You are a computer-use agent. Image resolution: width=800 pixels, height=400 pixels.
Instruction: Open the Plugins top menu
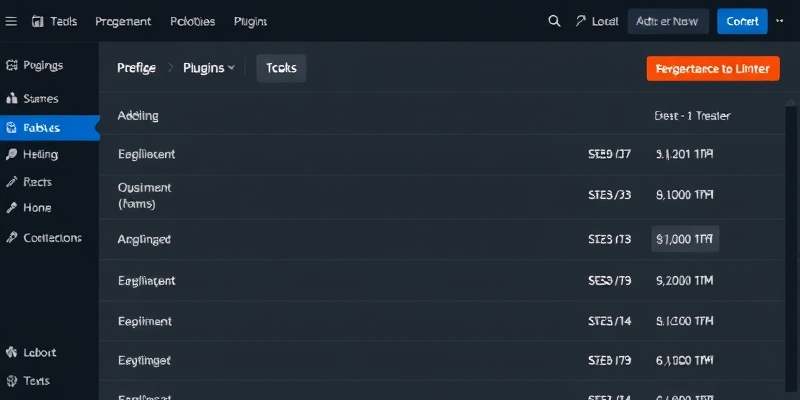[x=251, y=21]
